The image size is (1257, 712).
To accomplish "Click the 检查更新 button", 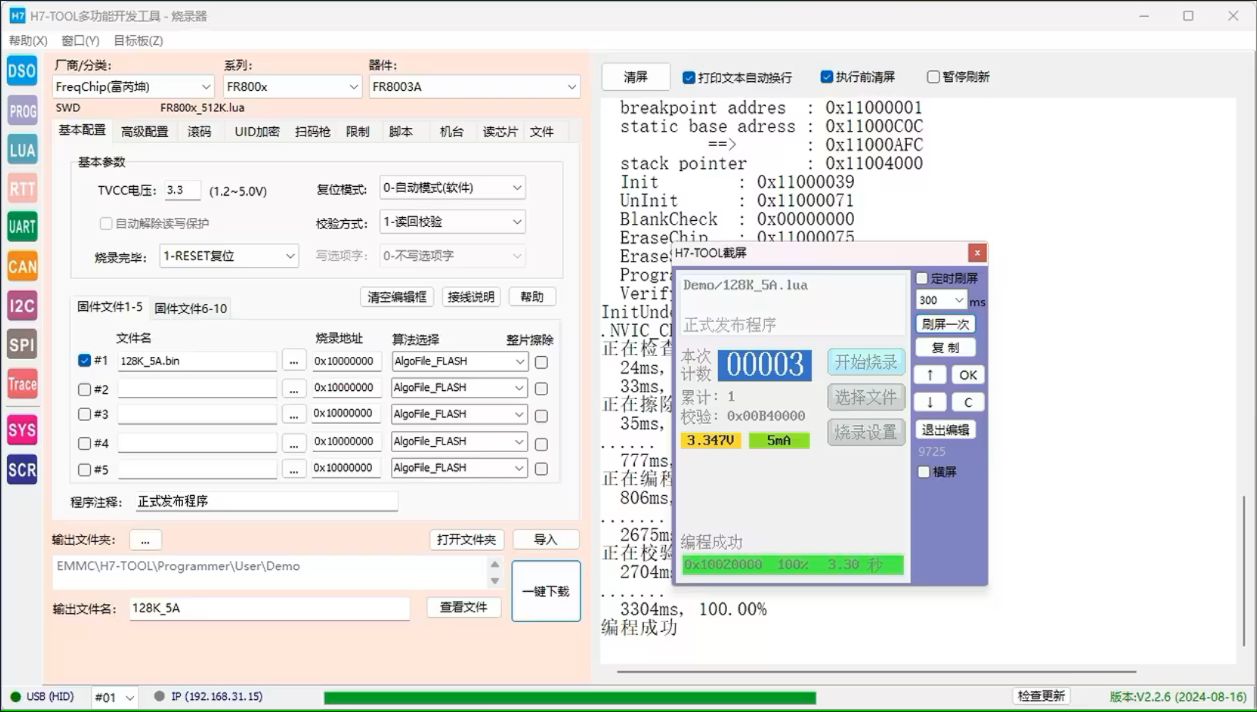I will 1041,696.
